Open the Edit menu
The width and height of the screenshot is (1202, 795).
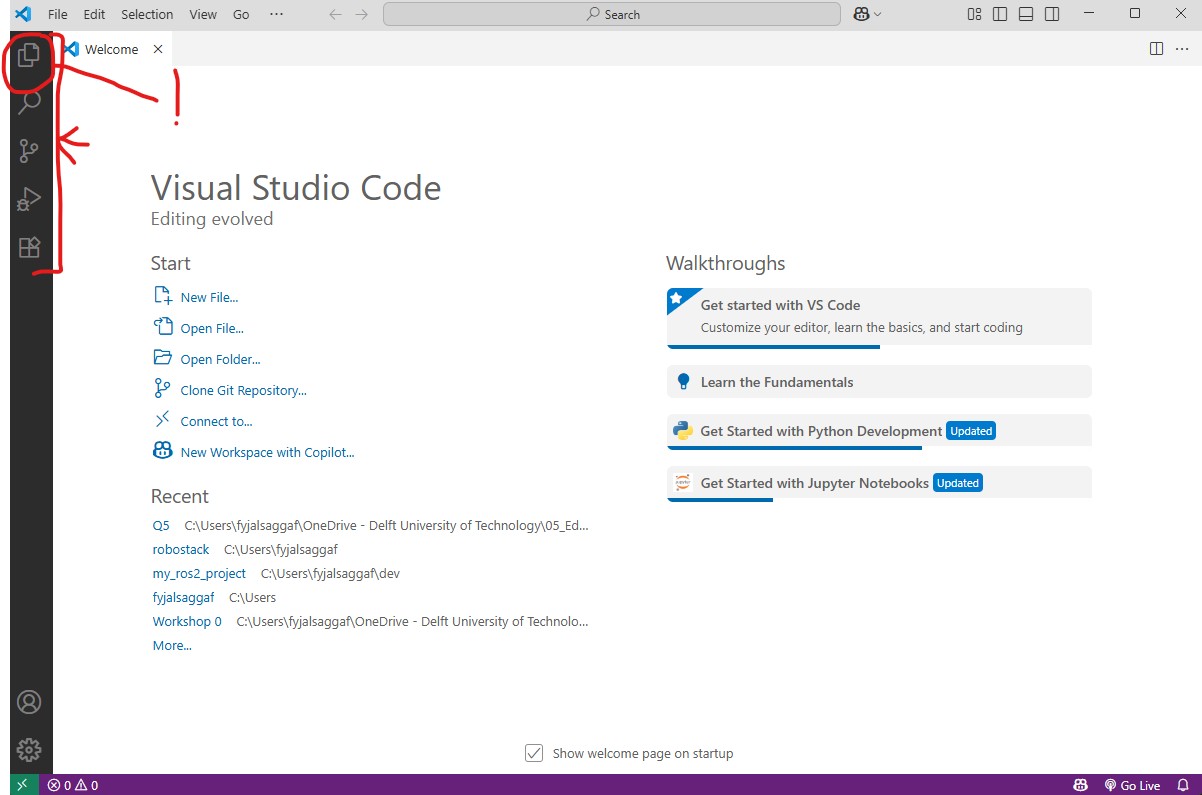(94, 14)
